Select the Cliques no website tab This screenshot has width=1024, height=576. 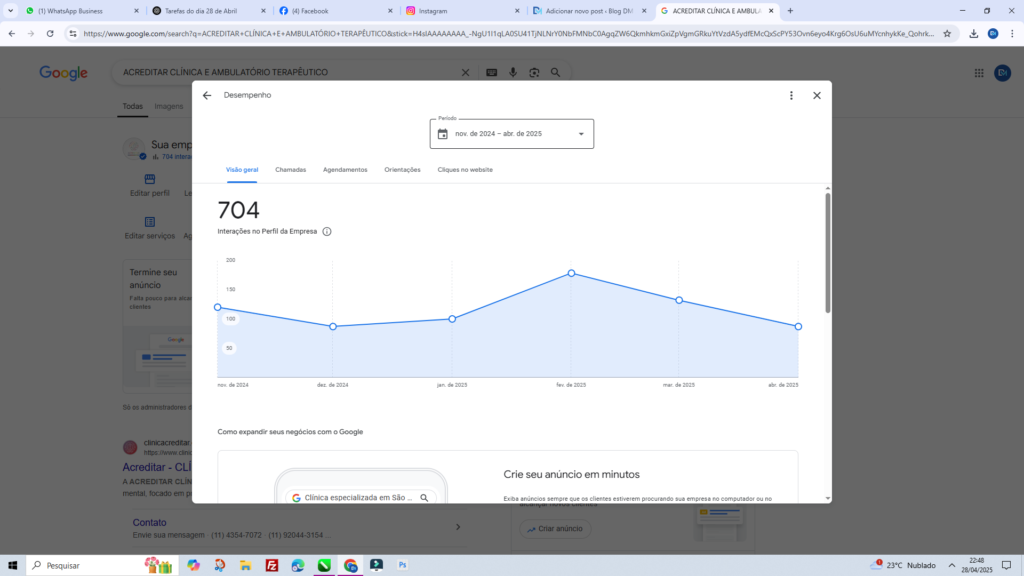465,170
